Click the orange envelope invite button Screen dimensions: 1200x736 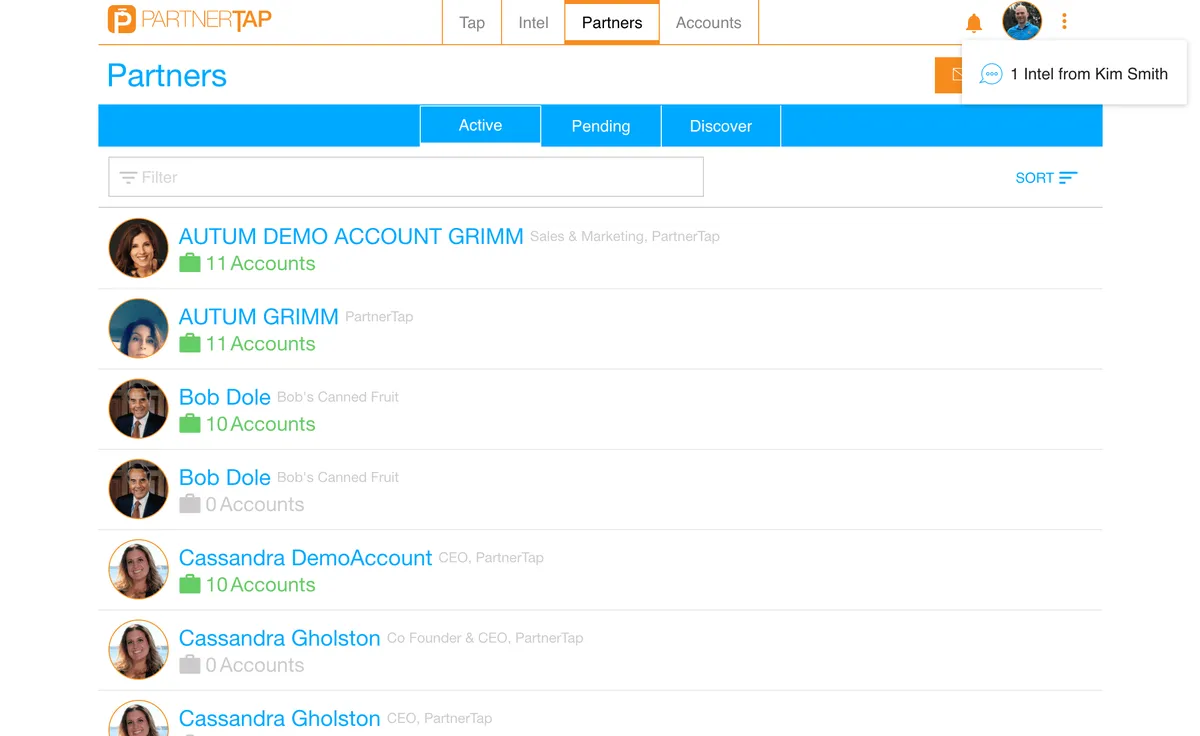[948, 75]
